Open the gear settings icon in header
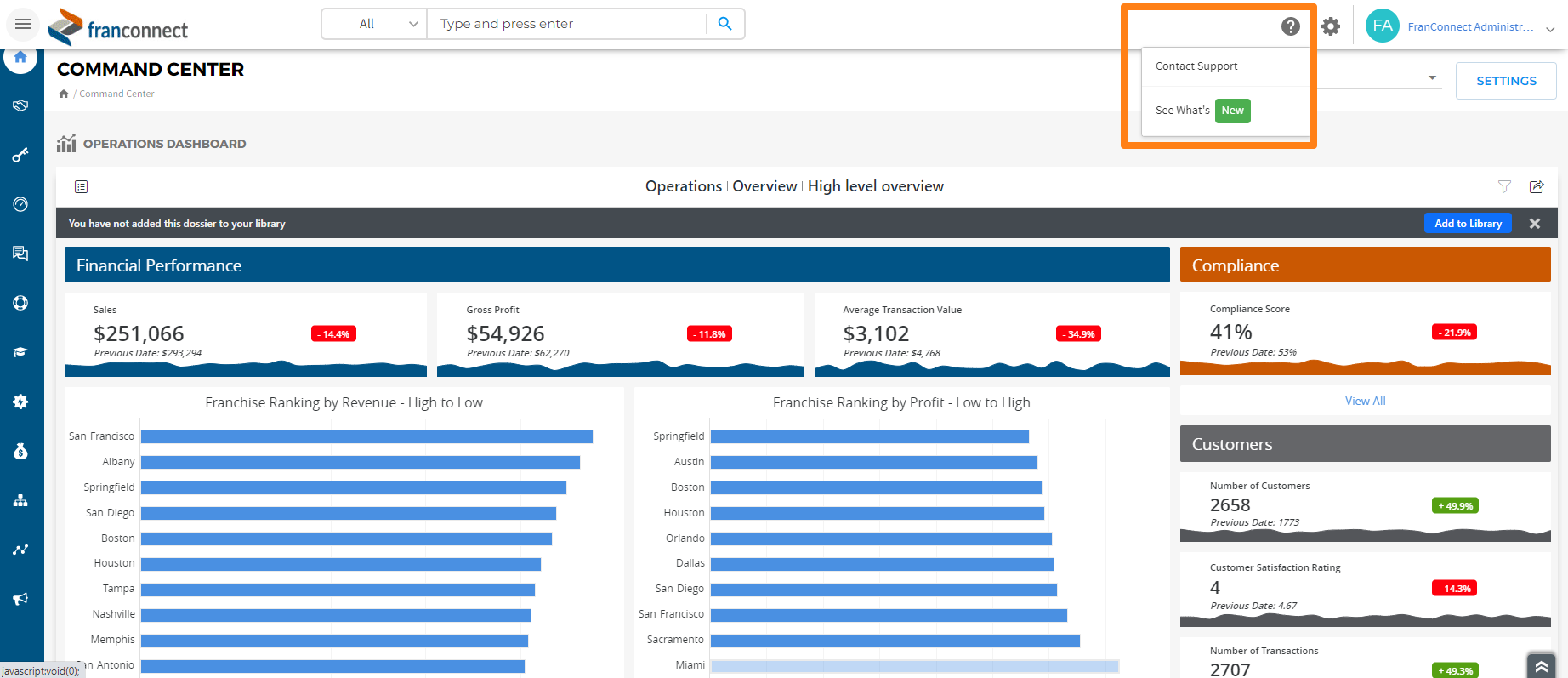 1331,26
